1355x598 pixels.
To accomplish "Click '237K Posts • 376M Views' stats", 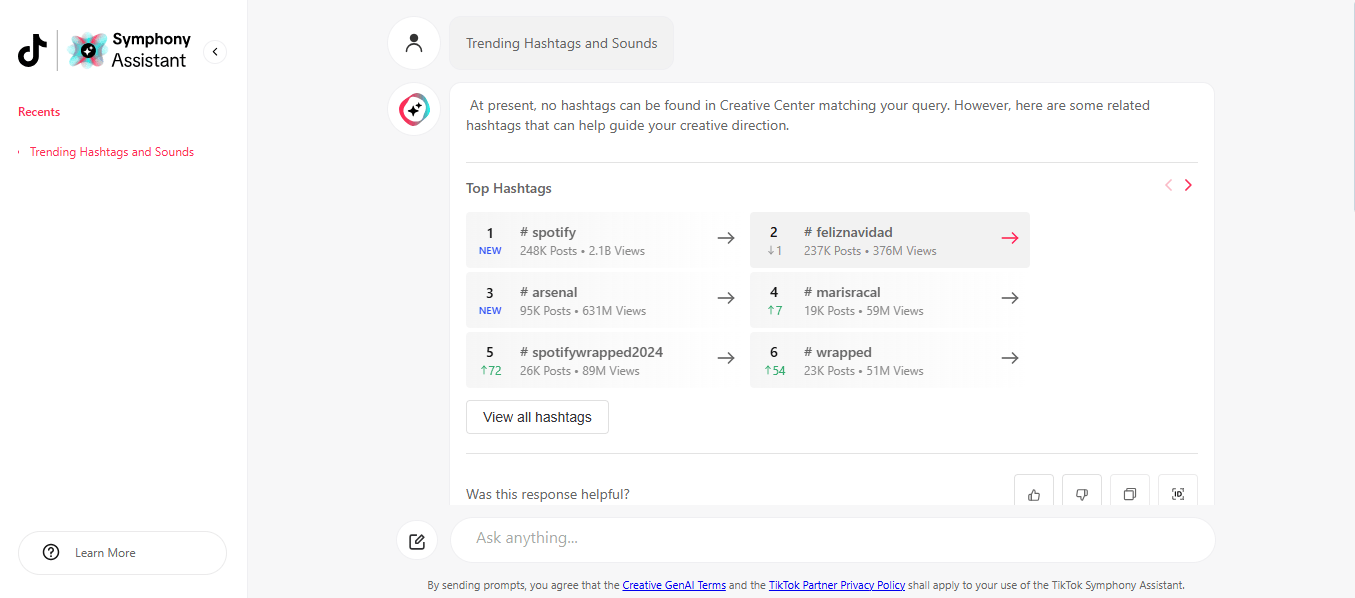I will 870,251.
